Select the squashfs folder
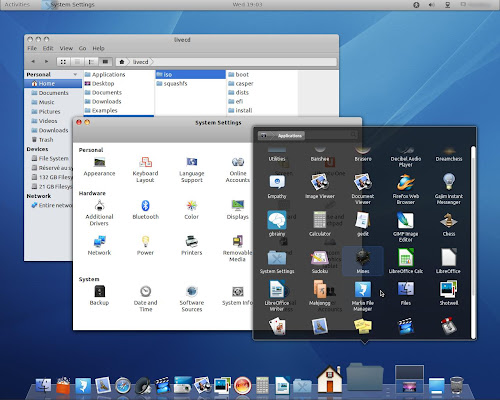Viewport: 500px width, 400px height. (190, 83)
